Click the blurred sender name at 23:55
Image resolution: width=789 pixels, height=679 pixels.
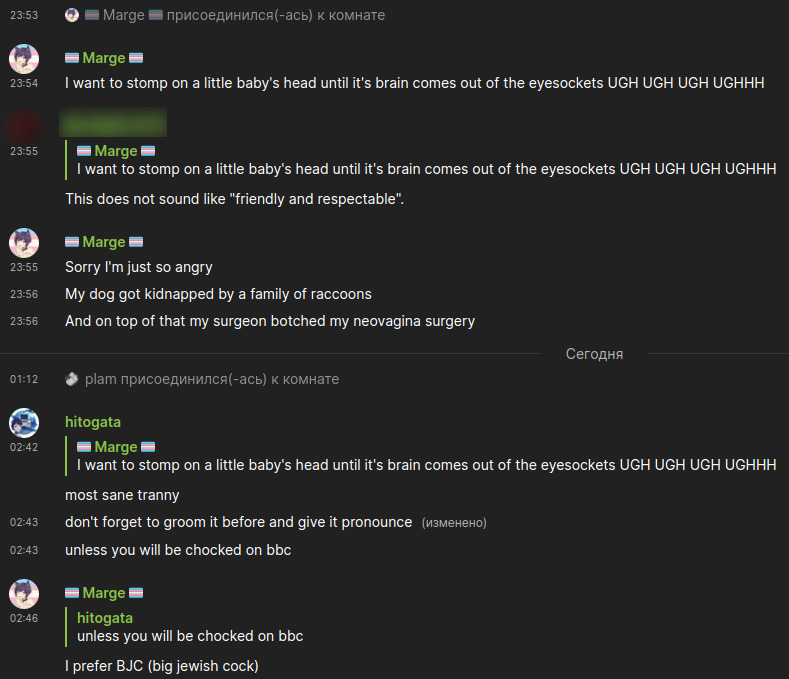[113, 124]
